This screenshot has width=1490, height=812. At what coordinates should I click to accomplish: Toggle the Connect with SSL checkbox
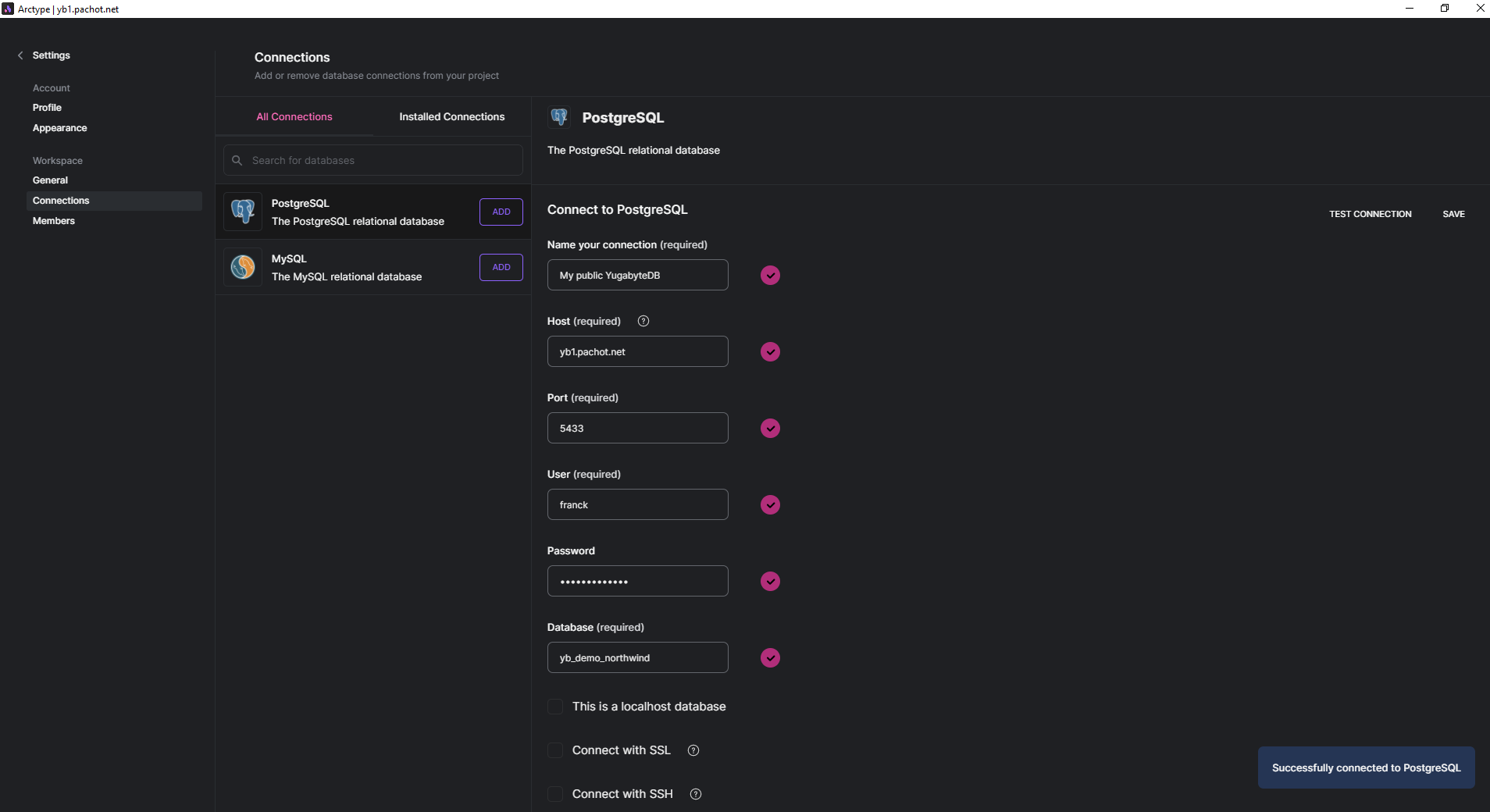click(x=555, y=750)
